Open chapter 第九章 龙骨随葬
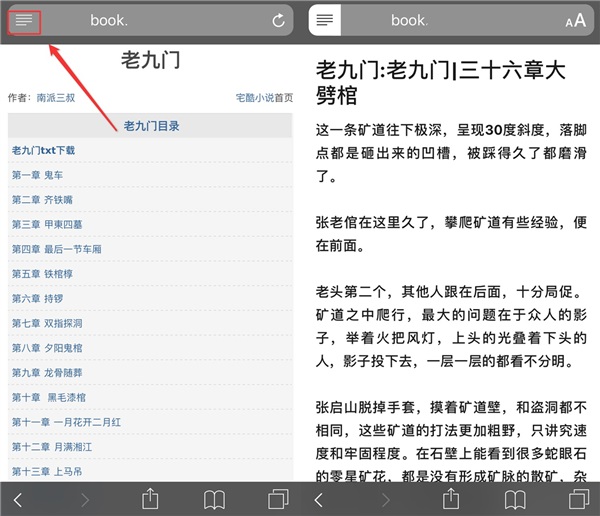This screenshot has height=516, width=600. click(x=47, y=373)
